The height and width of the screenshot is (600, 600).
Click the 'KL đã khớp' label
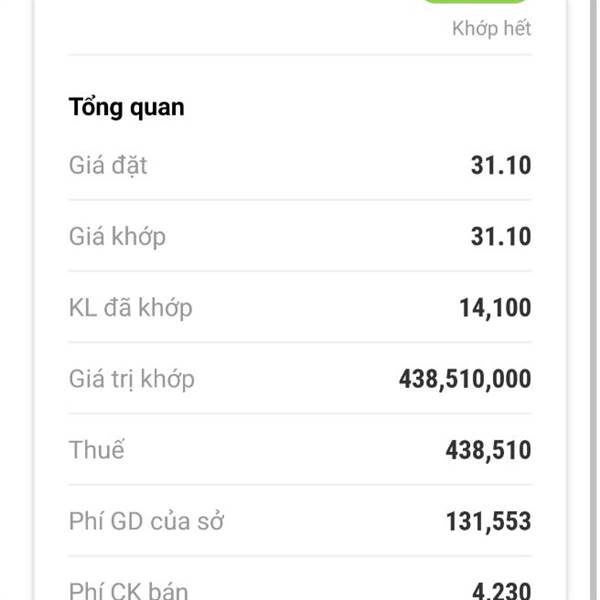[x=130, y=308]
